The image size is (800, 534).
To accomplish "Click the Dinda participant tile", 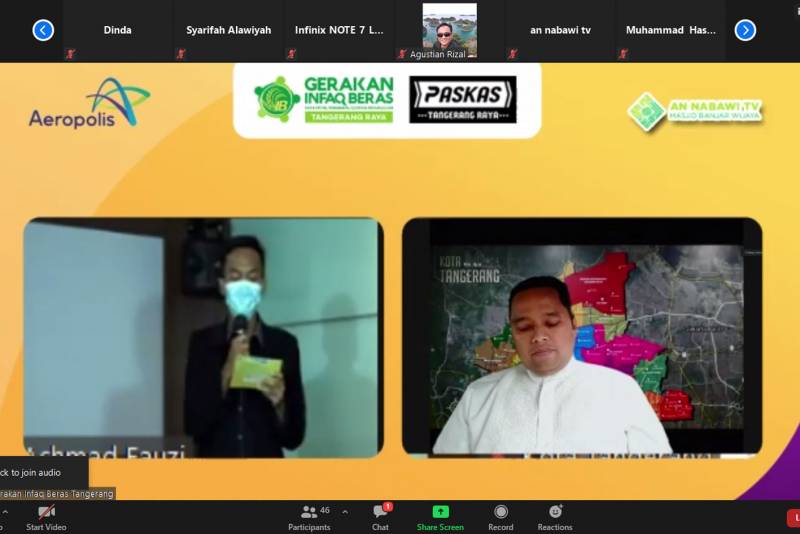I will [117, 30].
